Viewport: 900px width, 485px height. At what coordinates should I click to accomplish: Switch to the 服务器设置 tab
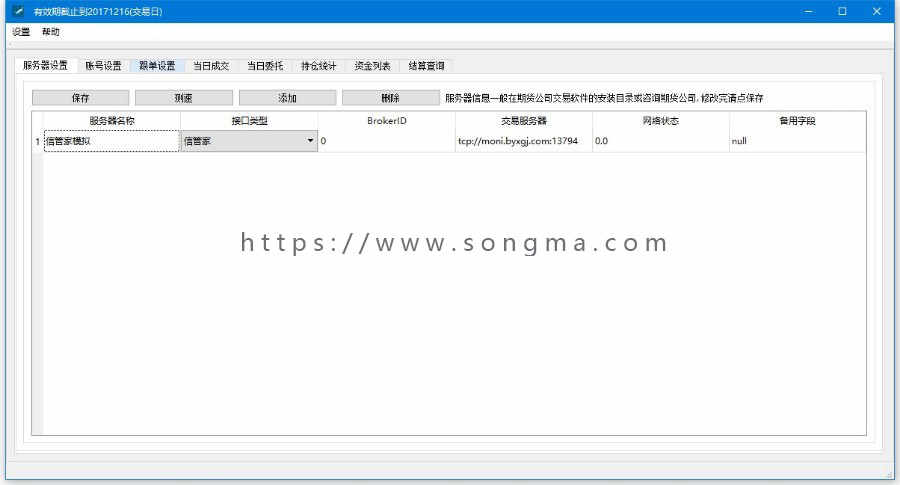point(45,65)
